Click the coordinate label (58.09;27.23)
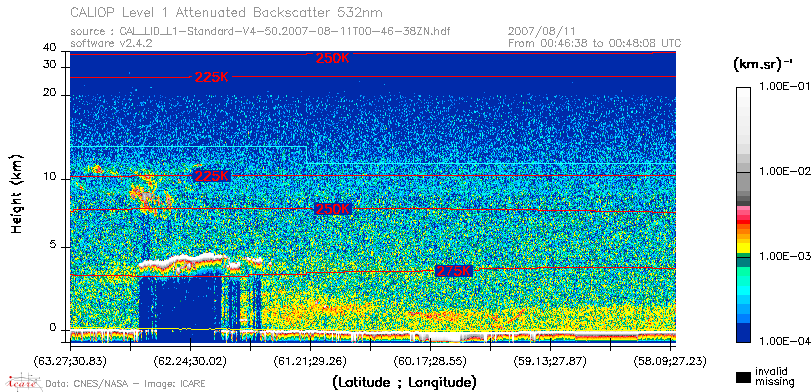The width and height of the screenshot is (811, 392). (670, 361)
